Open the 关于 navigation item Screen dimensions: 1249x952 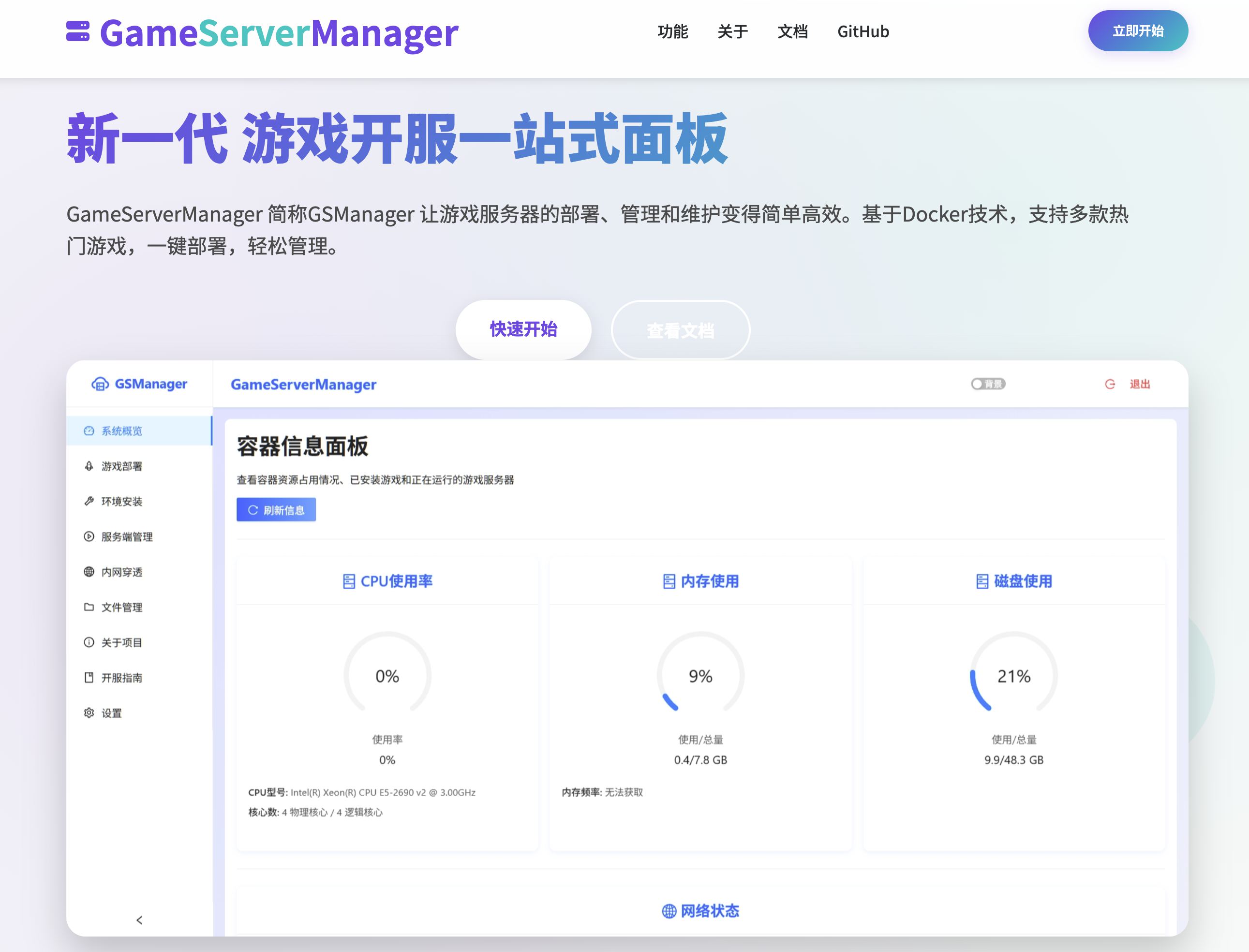click(733, 32)
